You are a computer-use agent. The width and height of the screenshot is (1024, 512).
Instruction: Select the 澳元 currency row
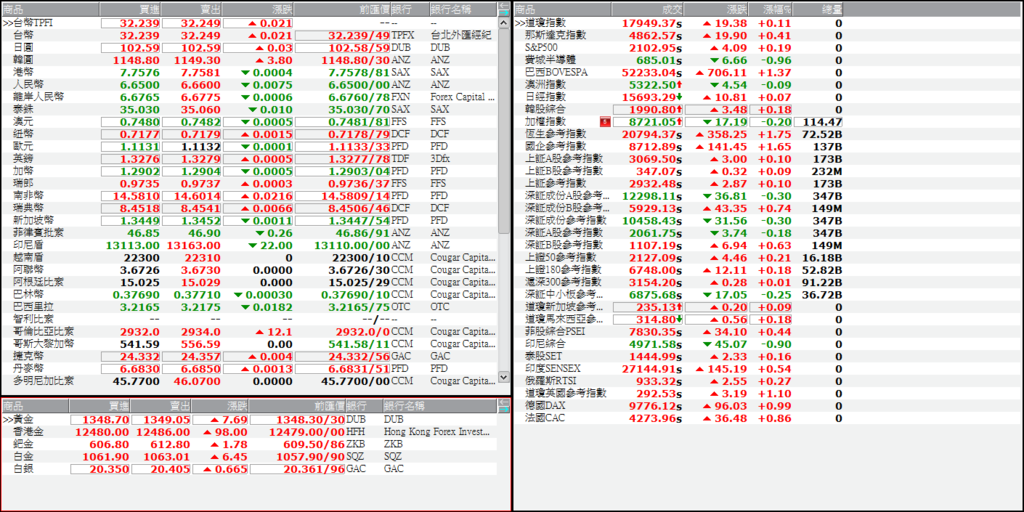tap(249, 121)
